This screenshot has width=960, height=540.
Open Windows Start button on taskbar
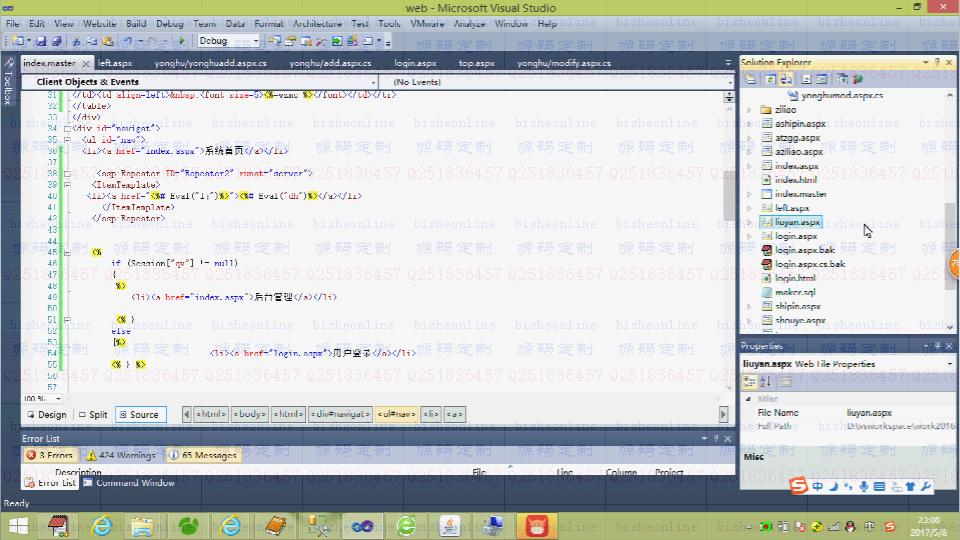pyautogui.click(x=18, y=527)
